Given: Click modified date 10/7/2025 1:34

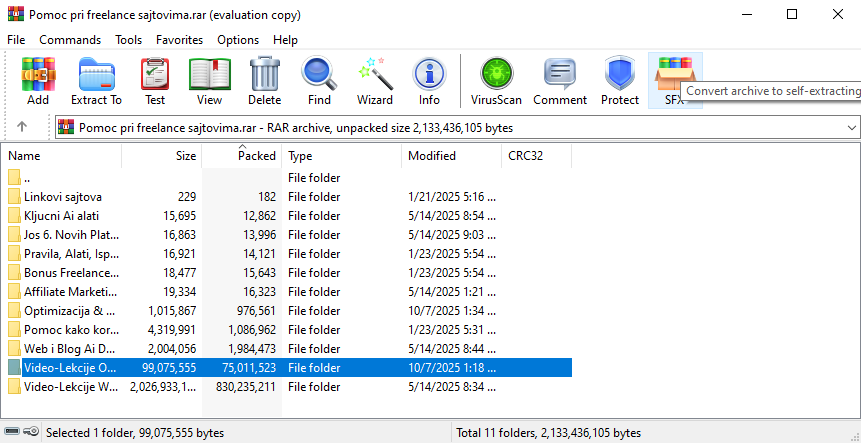Looking at the screenshot, I should click(451, 311).
